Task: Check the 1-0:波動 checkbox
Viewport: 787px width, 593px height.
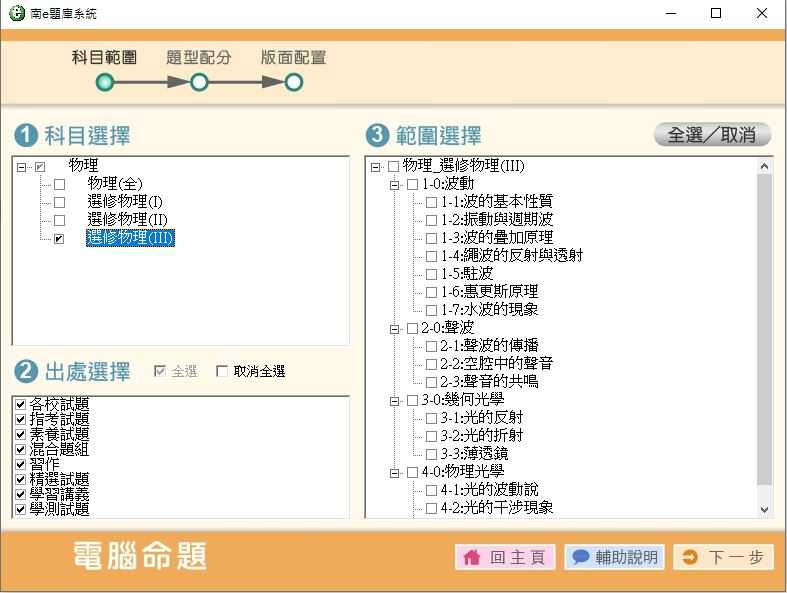Action: (x=412, y=184)
